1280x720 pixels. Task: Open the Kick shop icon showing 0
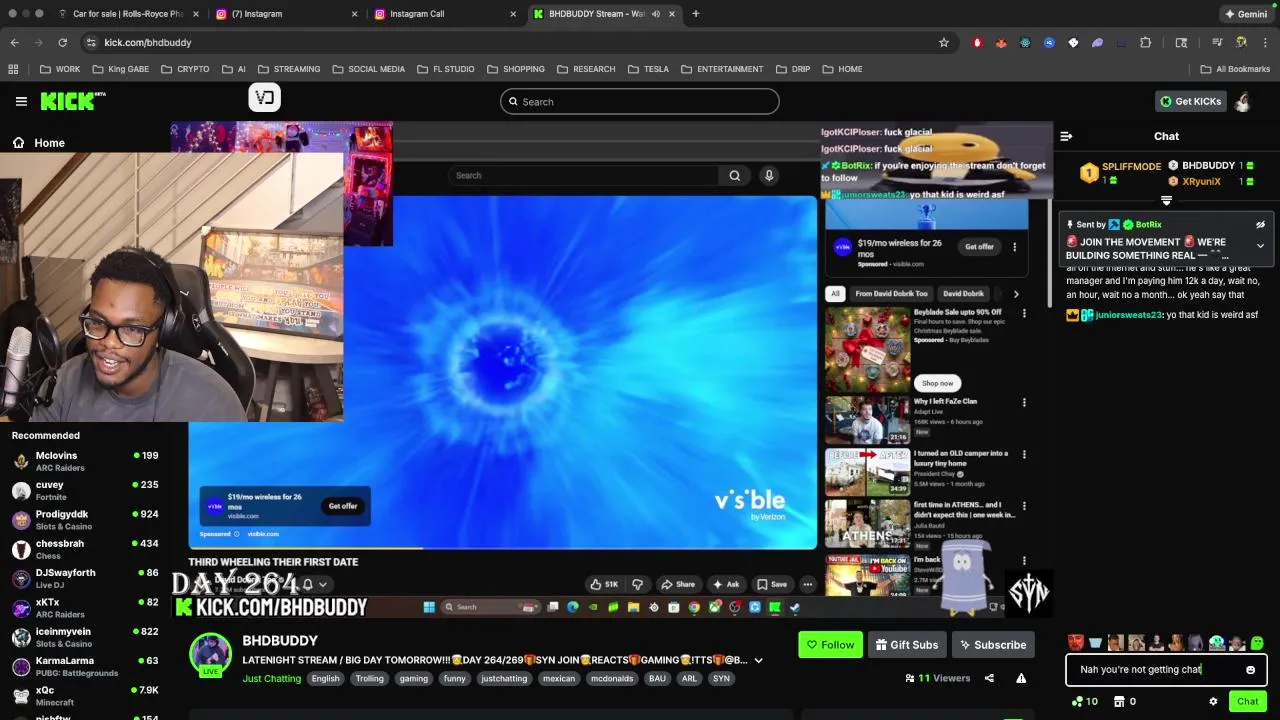1124,702
